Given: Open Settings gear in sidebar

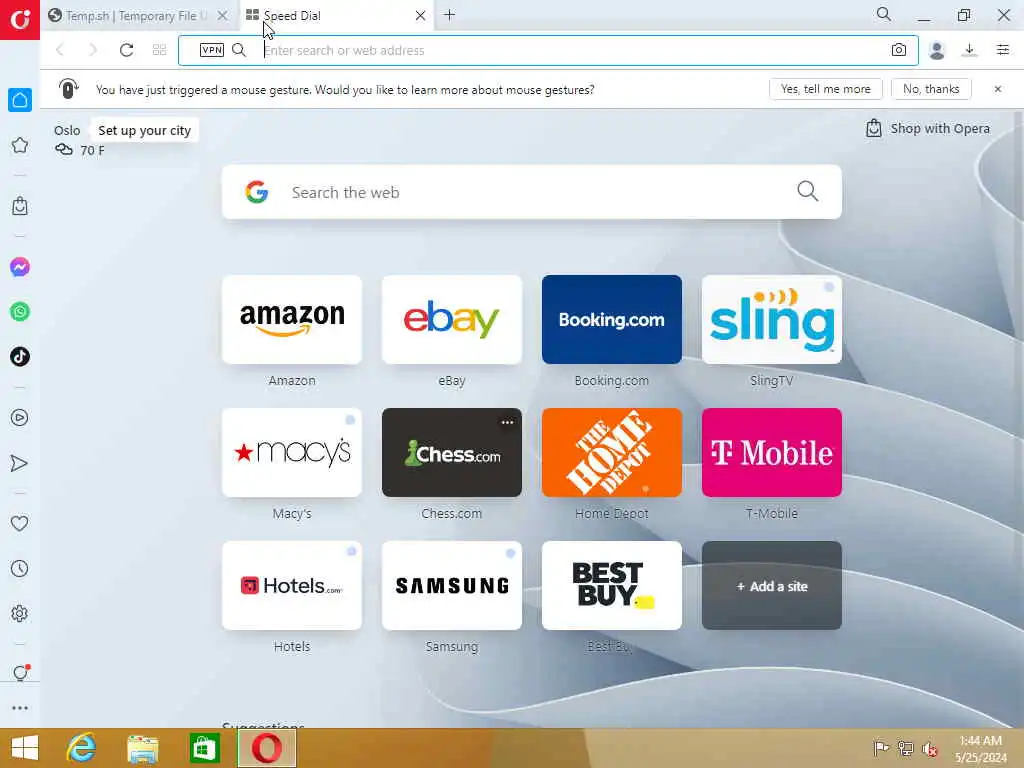Looking at the screenshot, I should click(20, 613).
